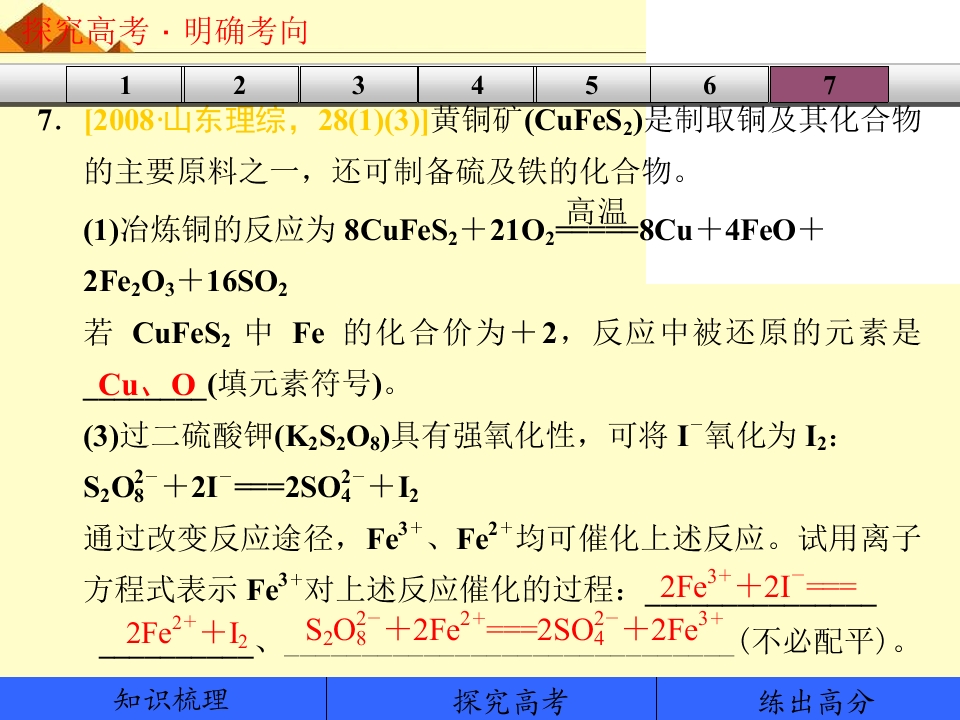Click the red answer Cu、O
This screenshot has height=720, width=960.
tap(147, 384)
